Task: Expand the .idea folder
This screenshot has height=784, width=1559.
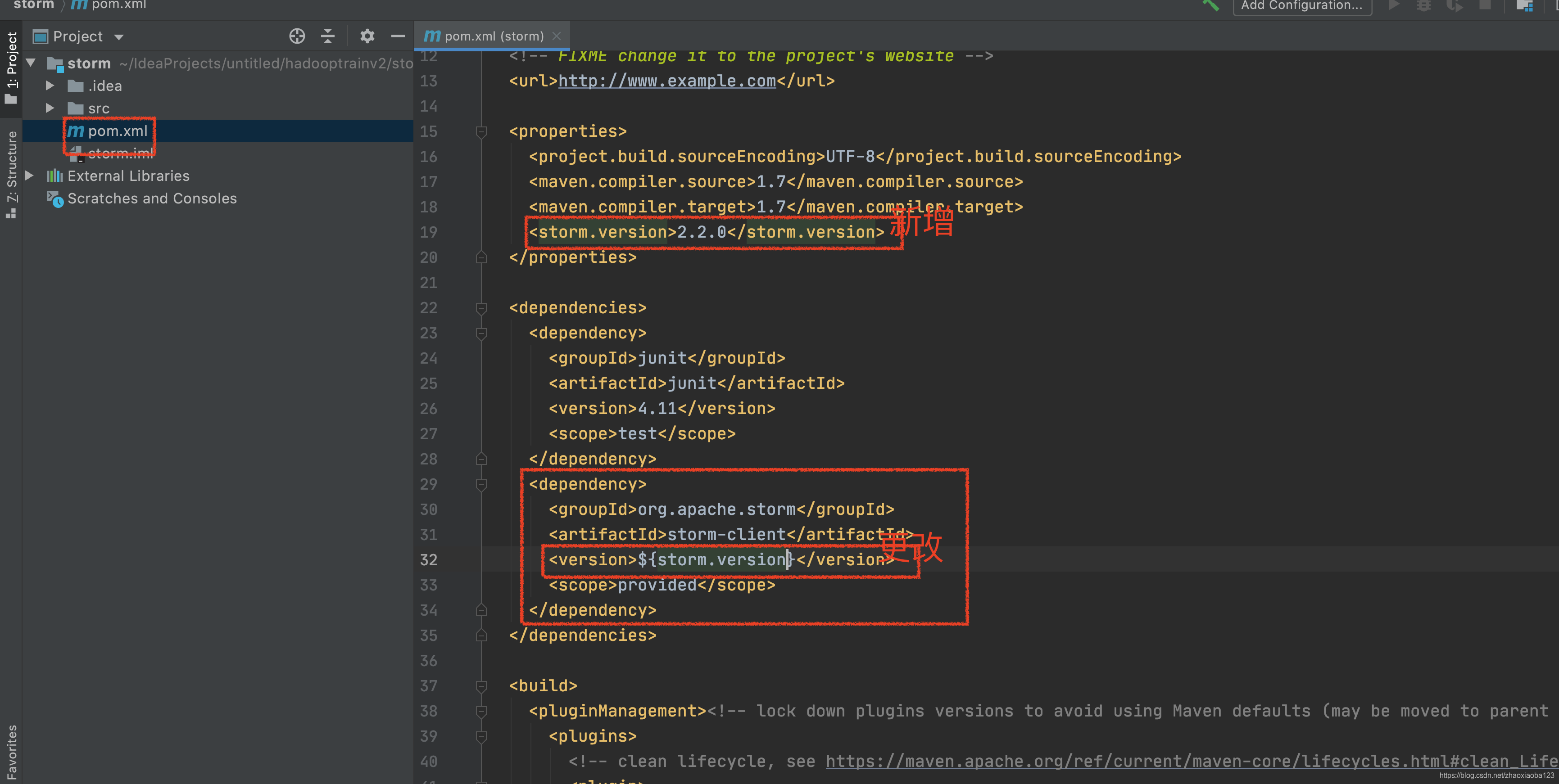Action: point(50,86)
